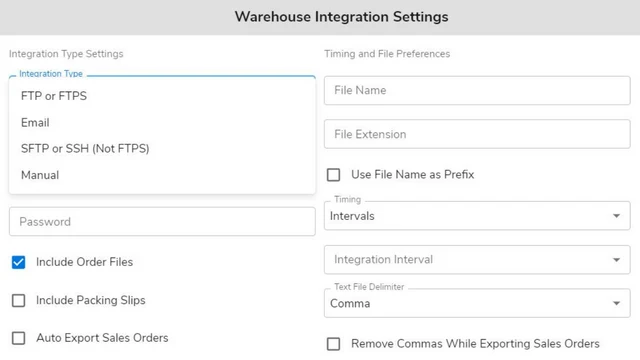Pick SFTP or SSH (Not FTPS) option
The width and height of the screenshot is (640, 360).
point(162,149)
